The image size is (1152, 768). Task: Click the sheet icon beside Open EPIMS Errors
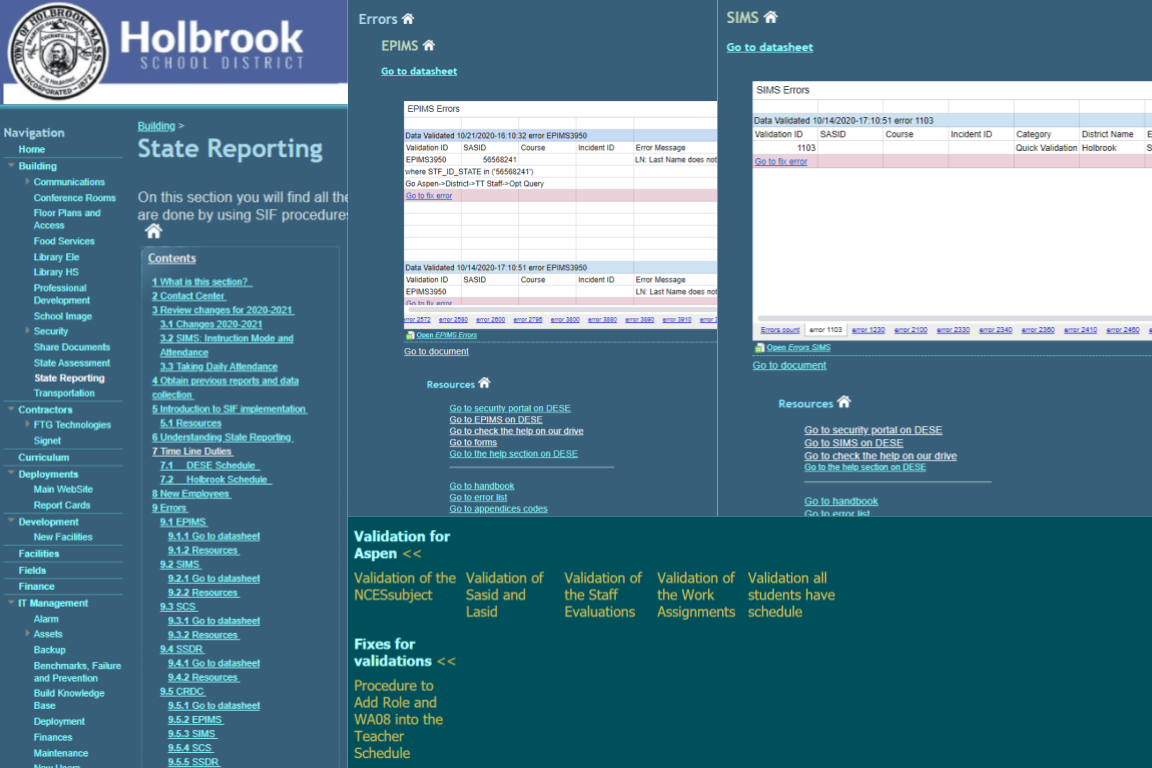(410, 335)
